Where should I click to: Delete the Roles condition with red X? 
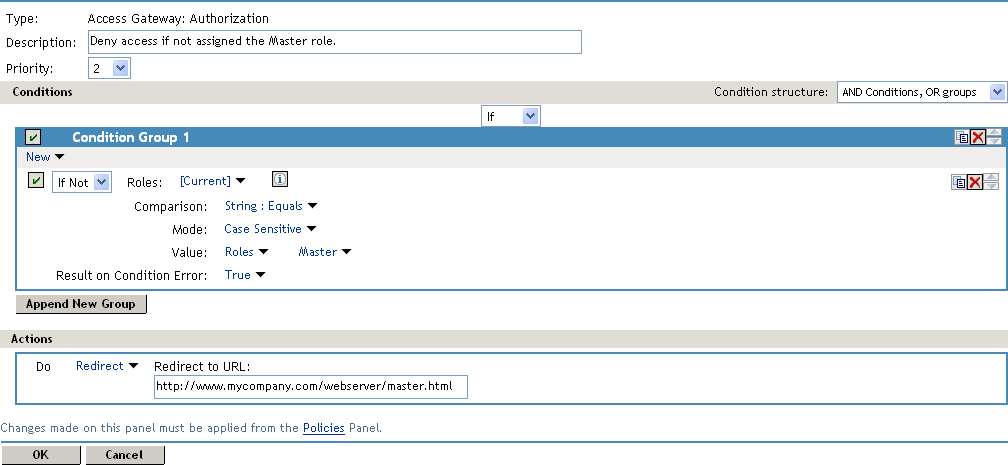(974, 182)
